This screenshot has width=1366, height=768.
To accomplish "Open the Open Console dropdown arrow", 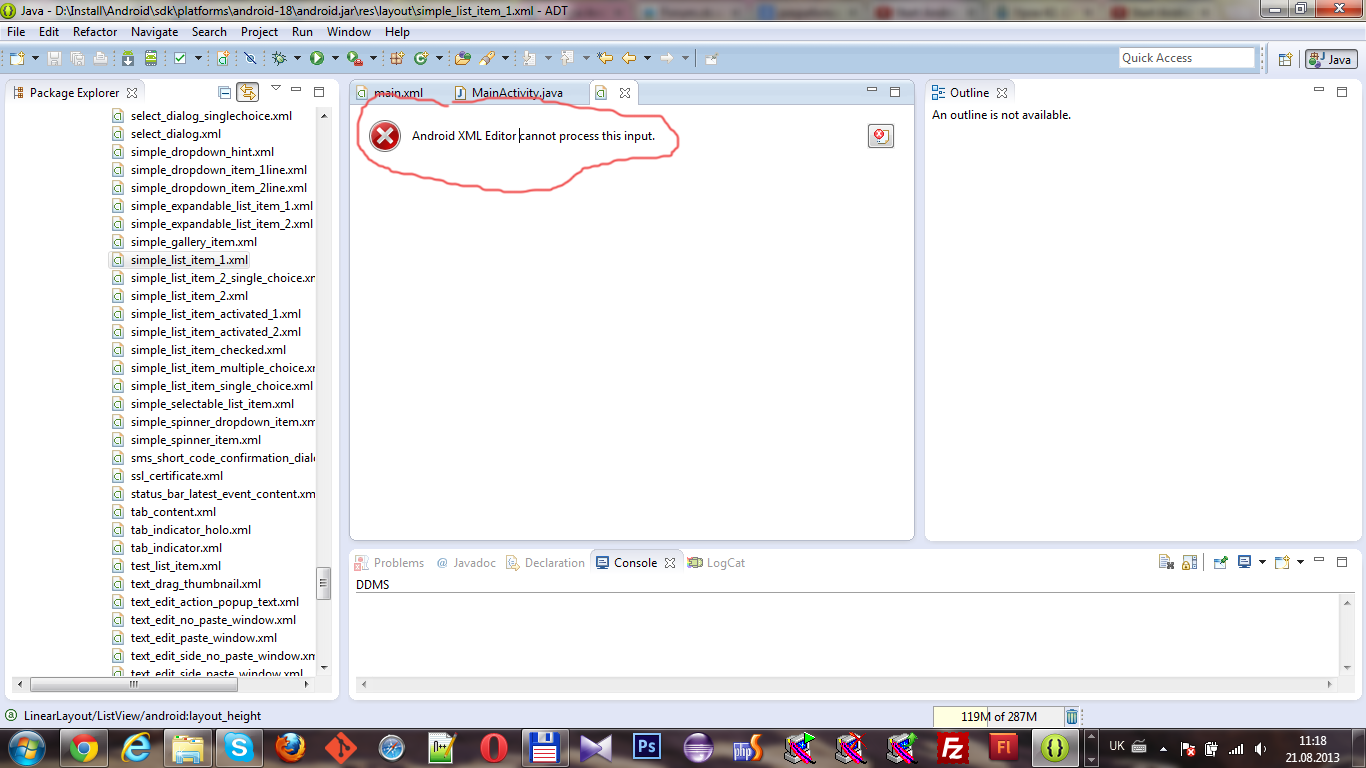I will click(x=1300, y=562).
